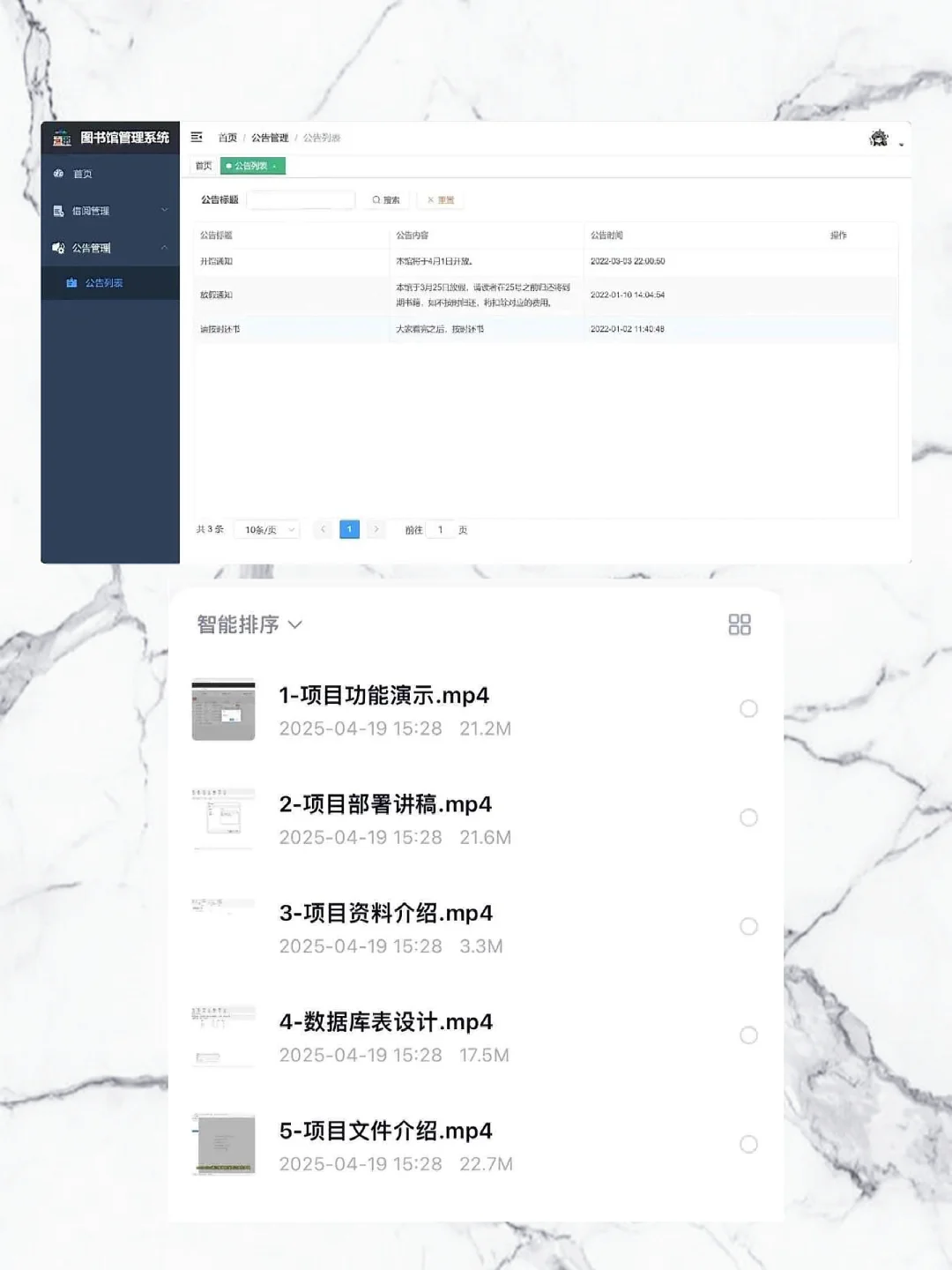Click the 公告管理 megaphone icon in sidebar
The height and width of the screenshot is (1270, 952).
(57, 248)
